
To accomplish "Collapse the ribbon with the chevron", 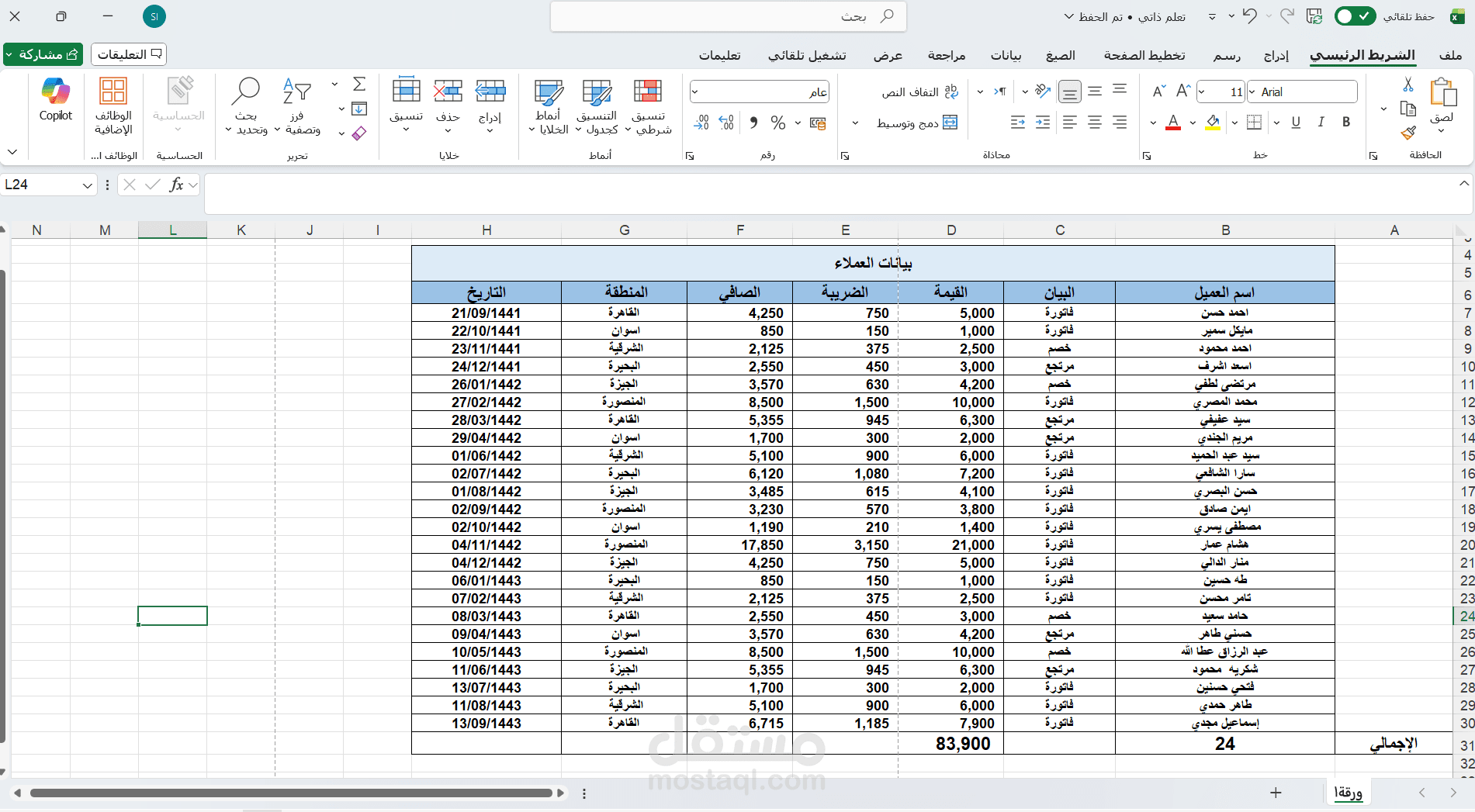I will pyautogui.click(x=12, y=152).
